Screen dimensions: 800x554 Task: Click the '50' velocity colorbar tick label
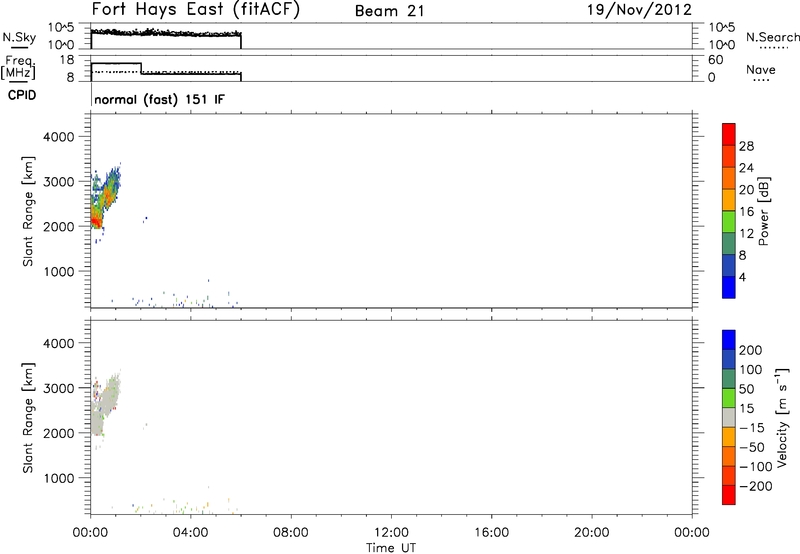[x=746, y=389]
